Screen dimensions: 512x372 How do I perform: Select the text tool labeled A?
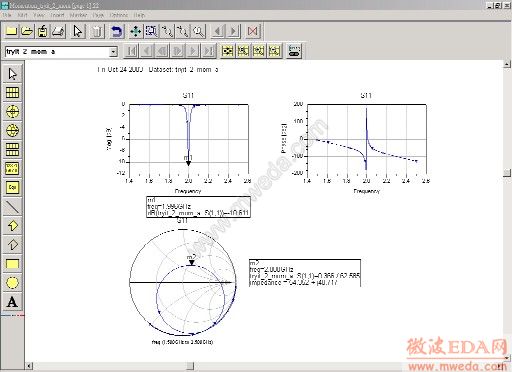pyautogui.click(x=12, y=302)
